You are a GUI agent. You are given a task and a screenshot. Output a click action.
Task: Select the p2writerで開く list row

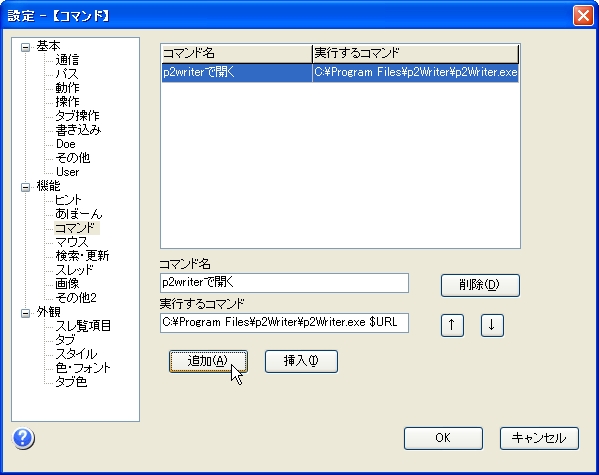(x=340, y=73)
